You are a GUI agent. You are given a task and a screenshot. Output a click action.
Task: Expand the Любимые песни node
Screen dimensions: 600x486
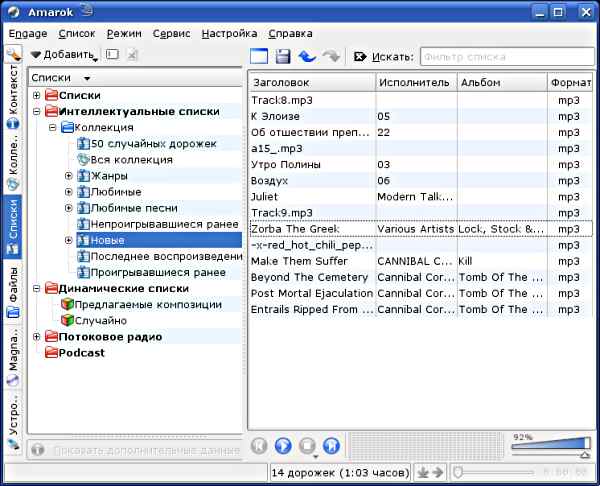[x=69, y=208]
